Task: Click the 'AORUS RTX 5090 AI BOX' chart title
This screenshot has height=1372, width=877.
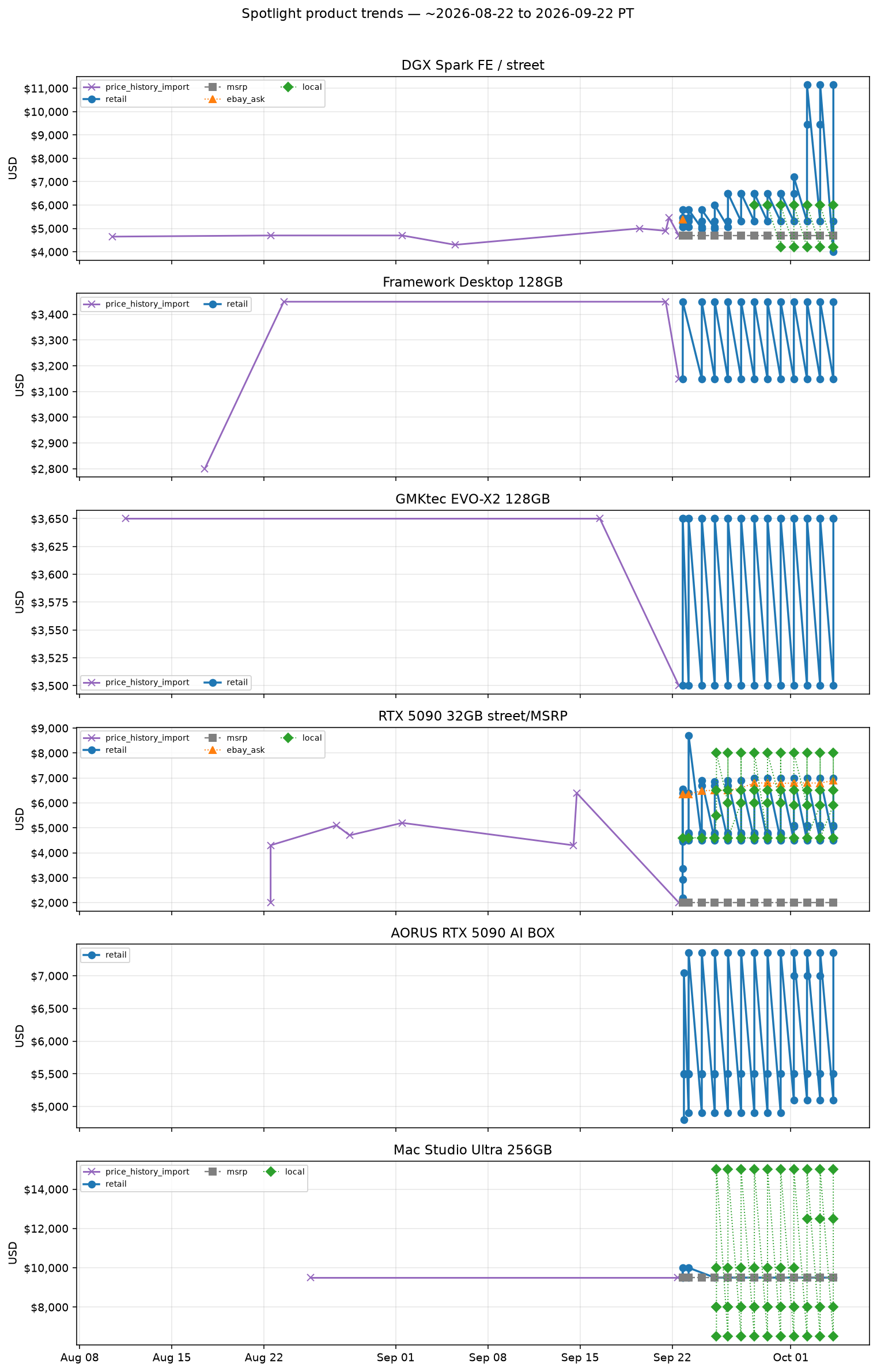Action: 472,933
